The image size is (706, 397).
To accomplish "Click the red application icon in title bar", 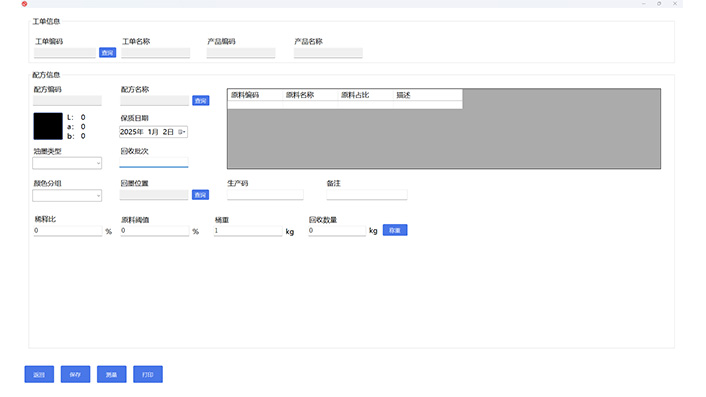I will [24, 4].
